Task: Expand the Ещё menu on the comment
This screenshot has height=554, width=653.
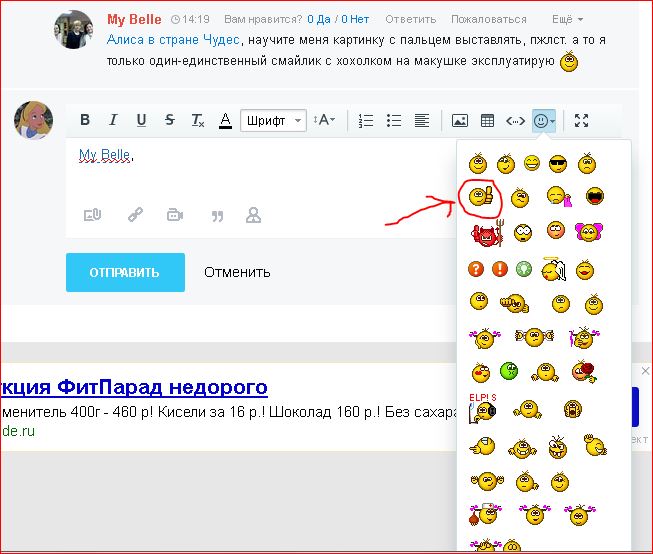Action: [x=567, y=19]
